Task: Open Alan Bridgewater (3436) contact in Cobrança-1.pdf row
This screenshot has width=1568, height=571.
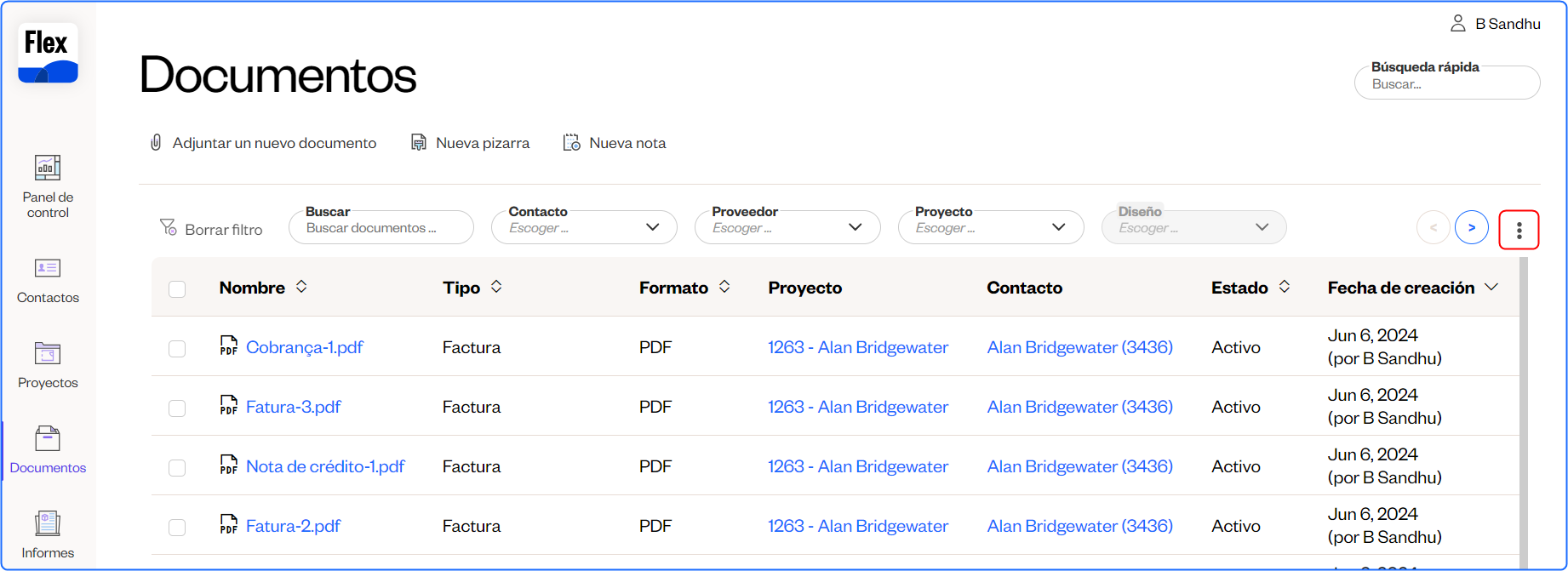Action: pos(1080,347)
